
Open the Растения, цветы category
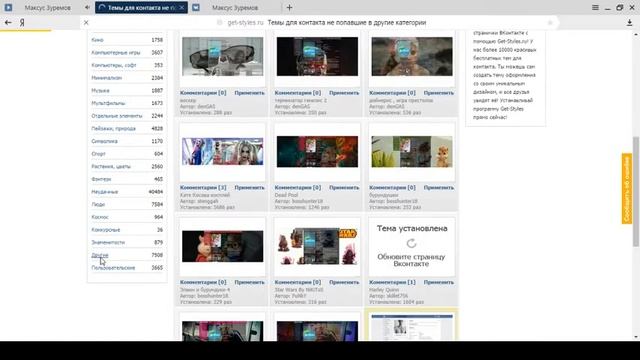point(111,167)
